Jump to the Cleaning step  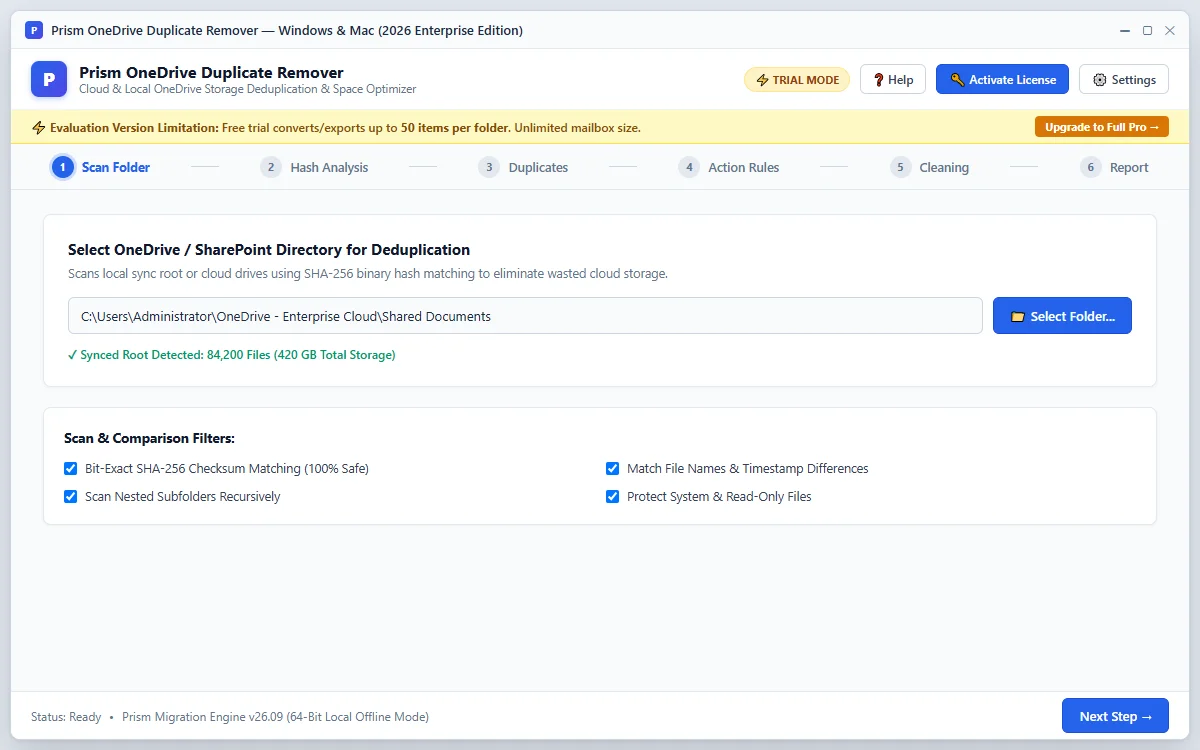[x=930, y=167]
